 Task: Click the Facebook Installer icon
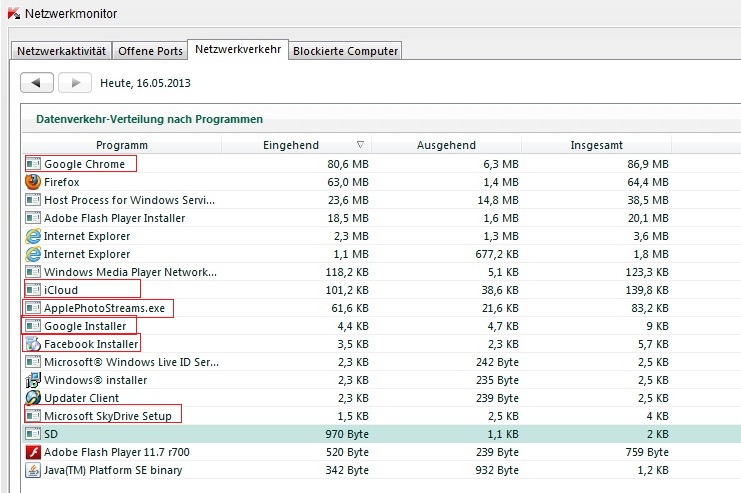coord(33,344)
